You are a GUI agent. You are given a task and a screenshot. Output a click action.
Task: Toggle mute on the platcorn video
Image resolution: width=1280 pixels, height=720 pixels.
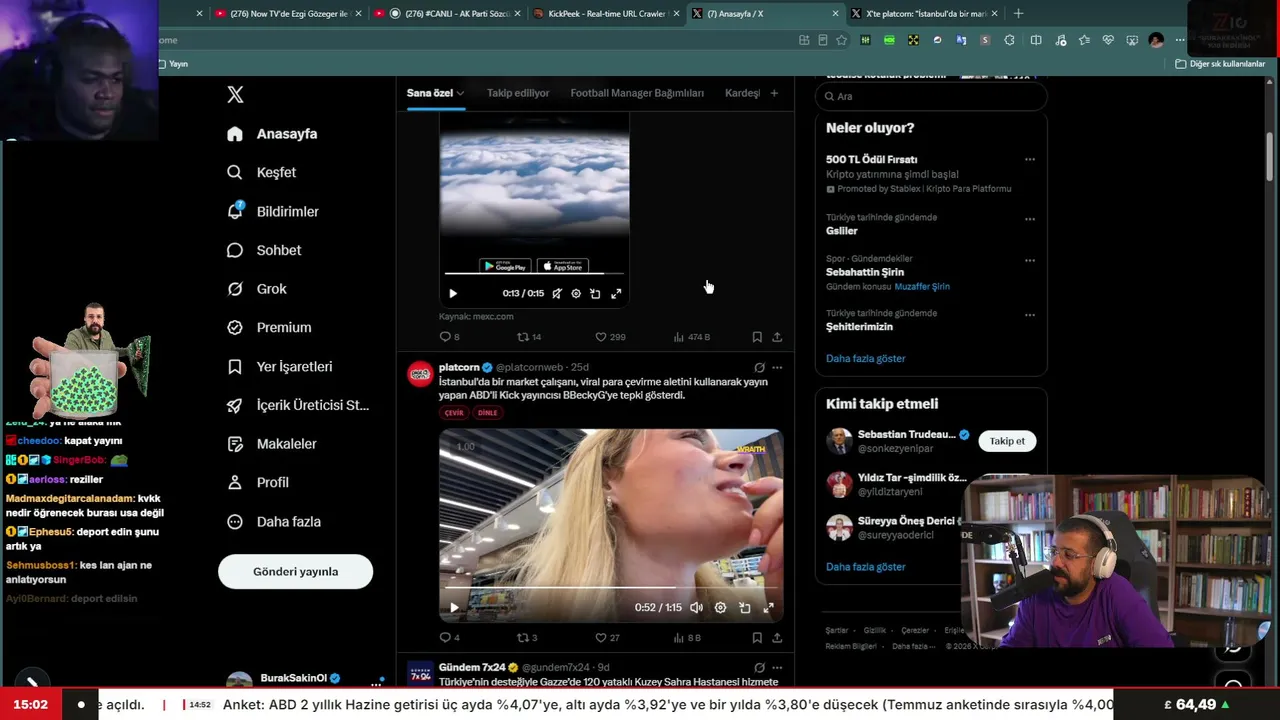[696, 607]
